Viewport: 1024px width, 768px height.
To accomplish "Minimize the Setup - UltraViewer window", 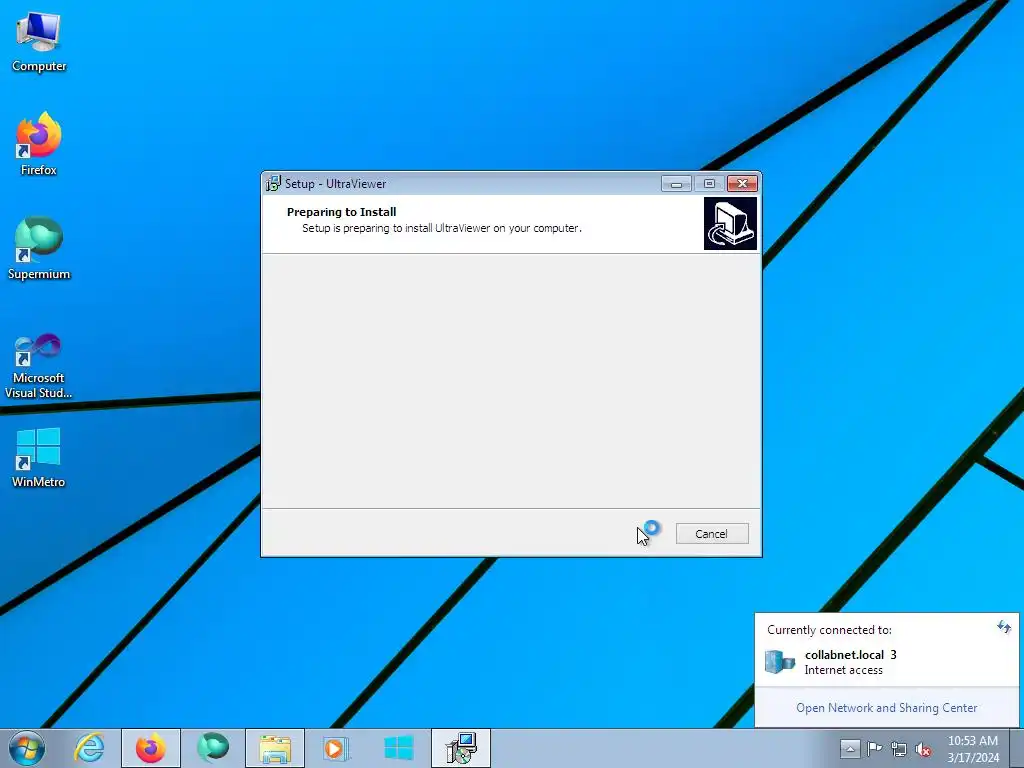I will coord(676,184).
